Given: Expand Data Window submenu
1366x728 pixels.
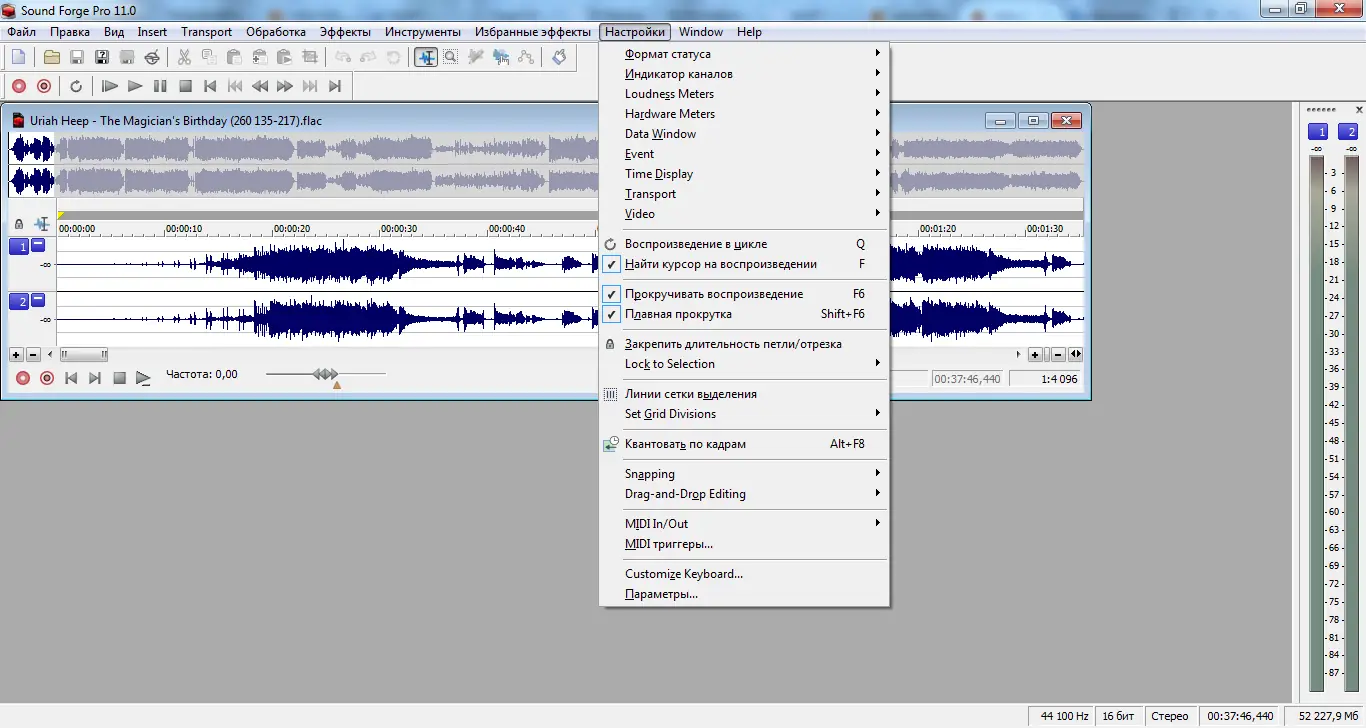Looking at the screenshot, I should point(744,134).
